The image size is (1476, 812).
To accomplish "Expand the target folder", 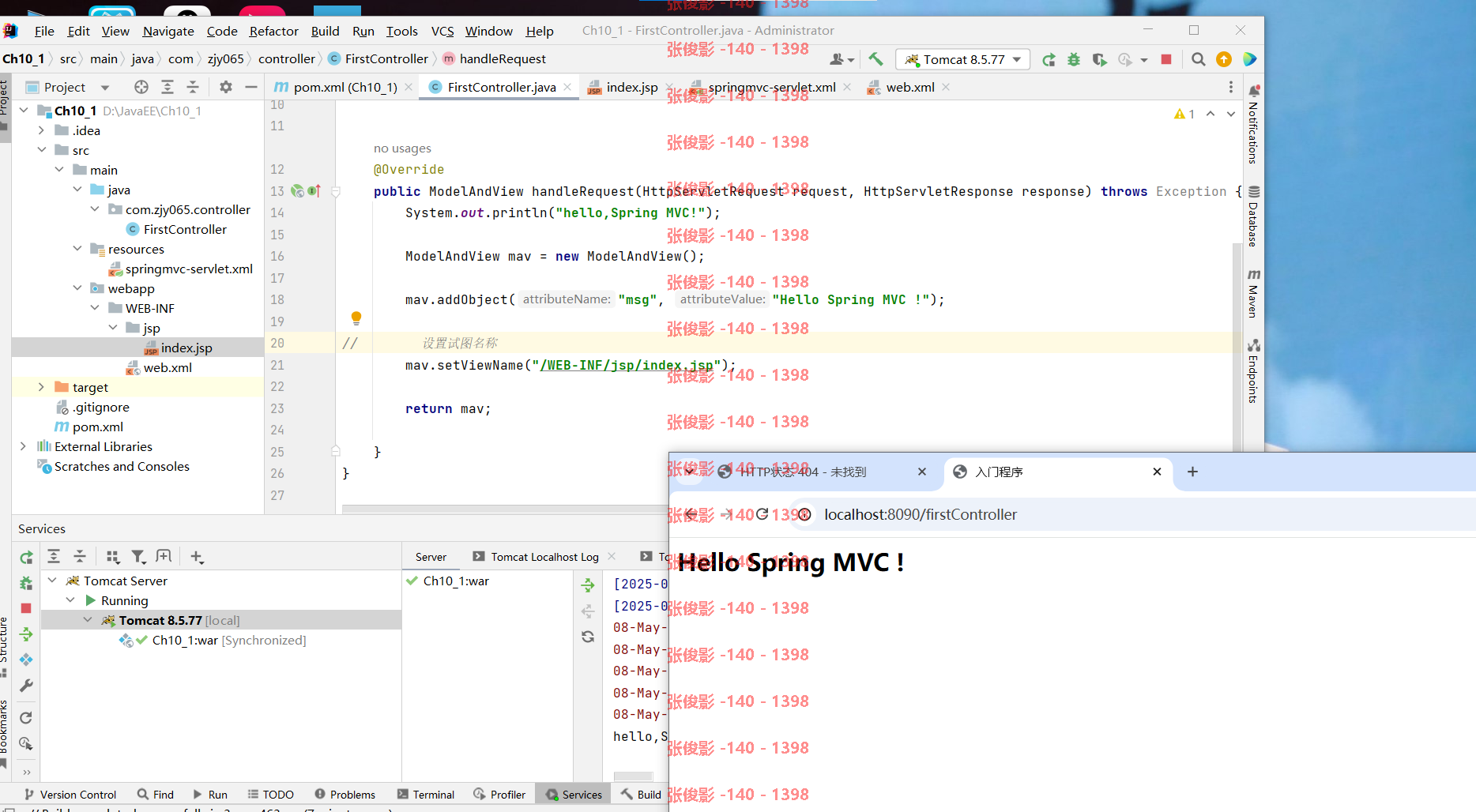I will [41, 387].
